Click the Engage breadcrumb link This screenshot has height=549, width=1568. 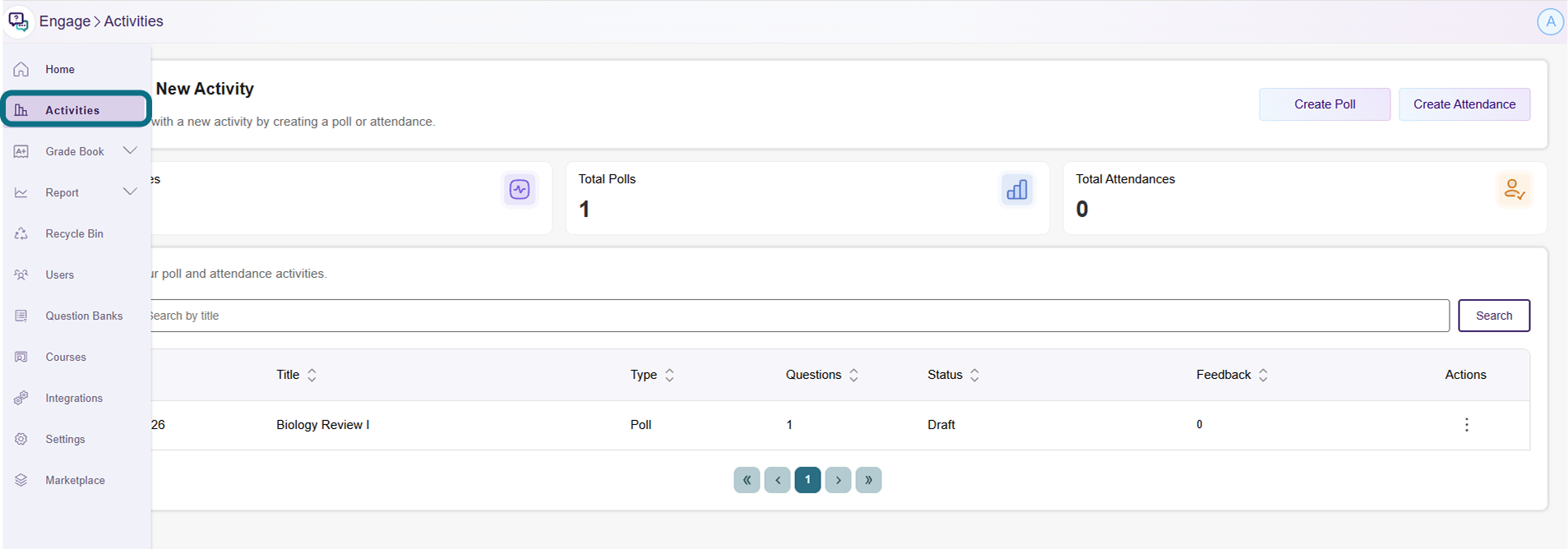[65, 21]
